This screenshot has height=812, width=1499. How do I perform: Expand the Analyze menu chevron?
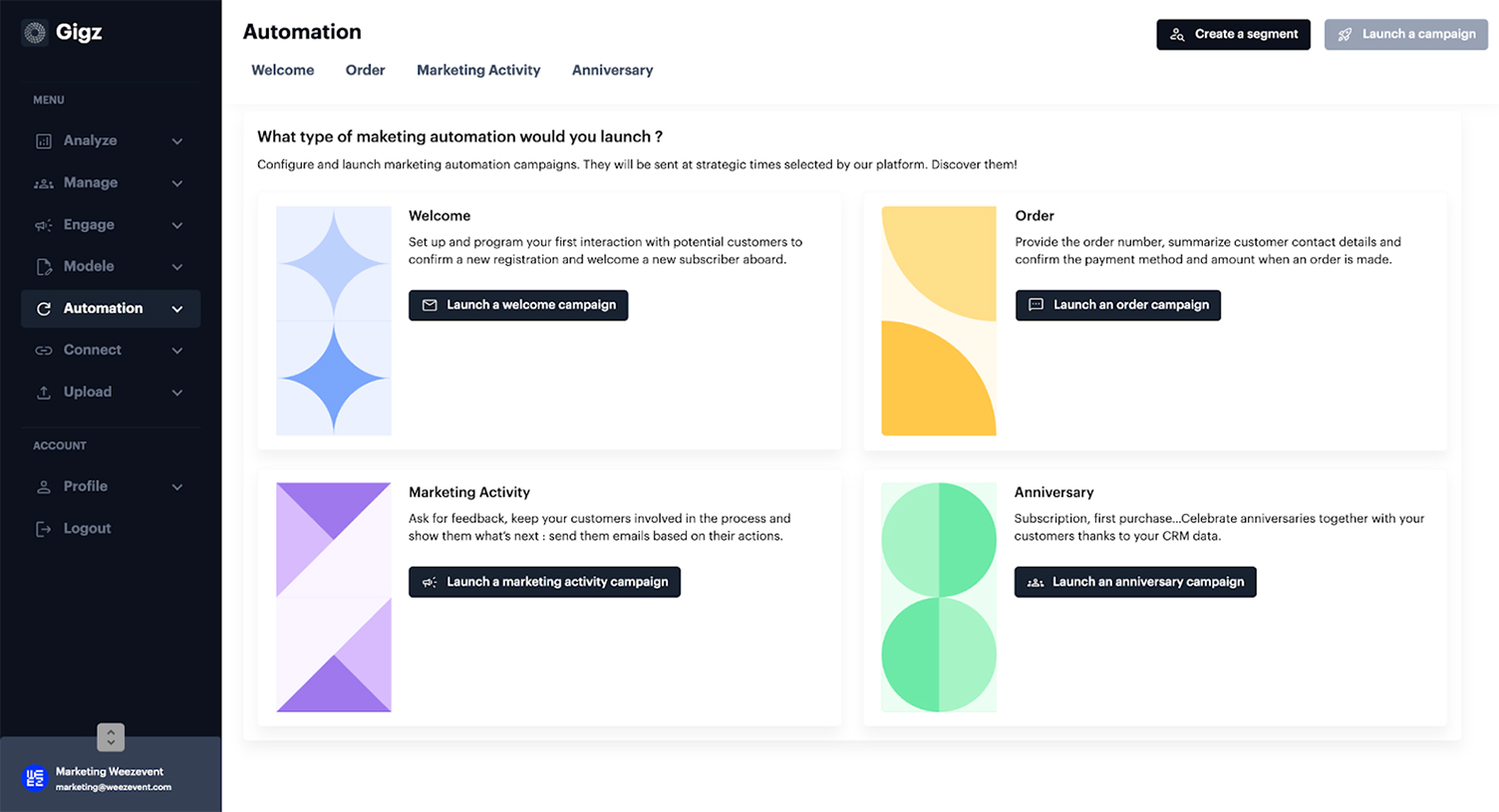tap(177, 141)
